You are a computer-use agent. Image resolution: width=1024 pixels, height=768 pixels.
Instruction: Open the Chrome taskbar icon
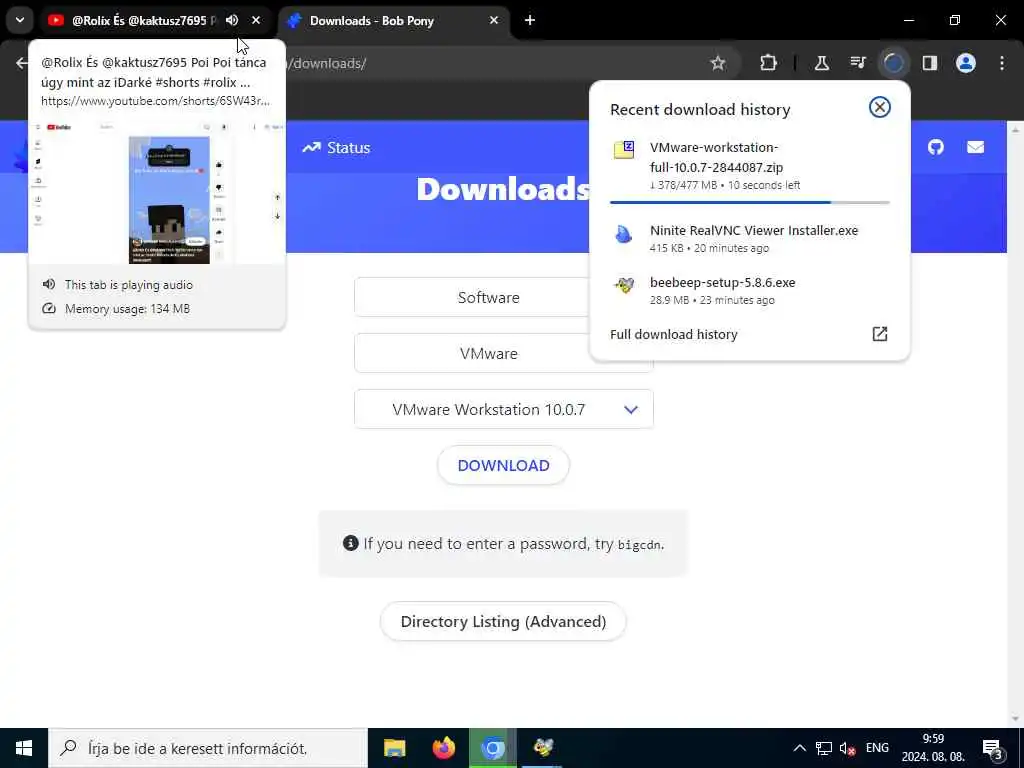coord(493,748)
